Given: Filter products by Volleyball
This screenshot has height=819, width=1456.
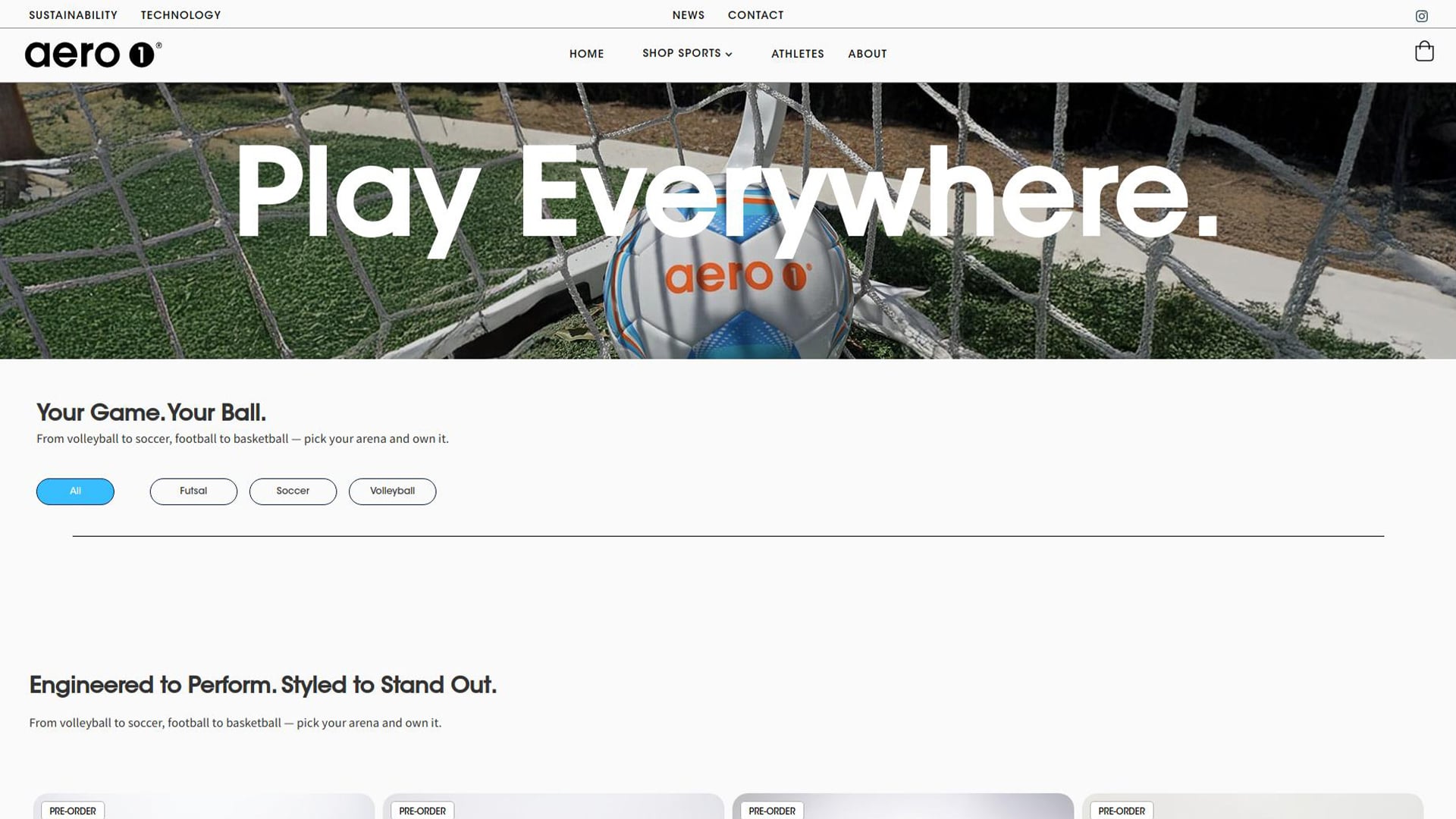Looking at the screenshot, I should pos(392,491).
